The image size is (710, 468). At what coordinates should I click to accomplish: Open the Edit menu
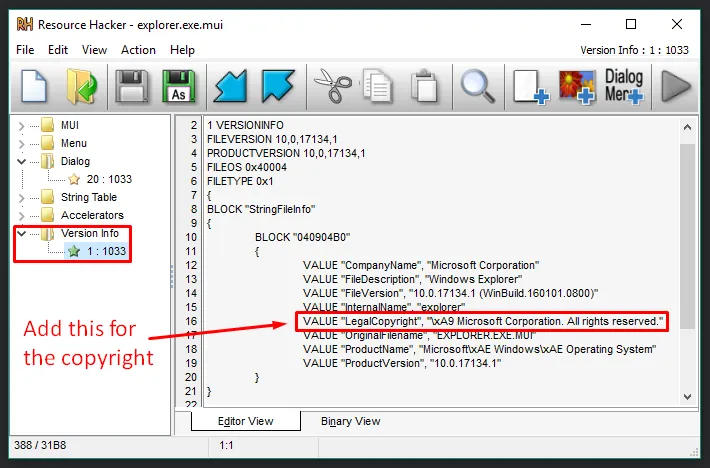click(58, 50)
